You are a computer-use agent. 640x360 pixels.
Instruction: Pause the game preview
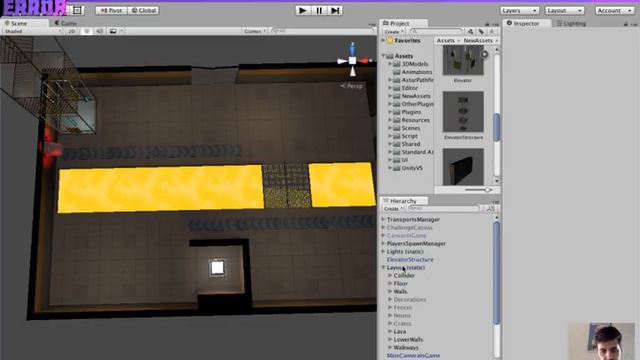[x=319, y=11]
